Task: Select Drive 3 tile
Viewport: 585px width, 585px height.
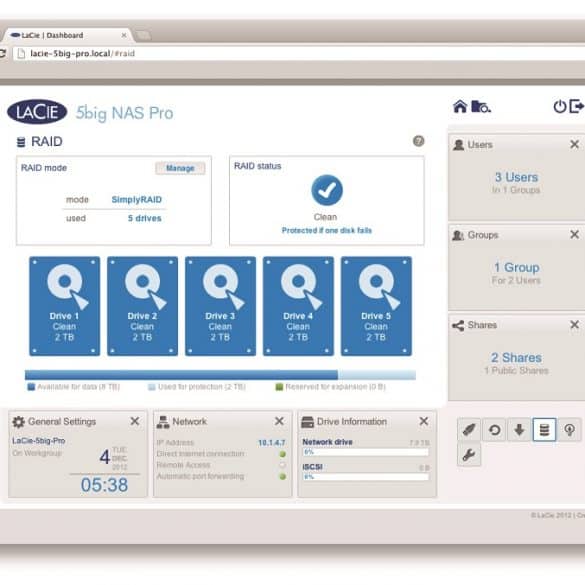Action: [220, 306]
